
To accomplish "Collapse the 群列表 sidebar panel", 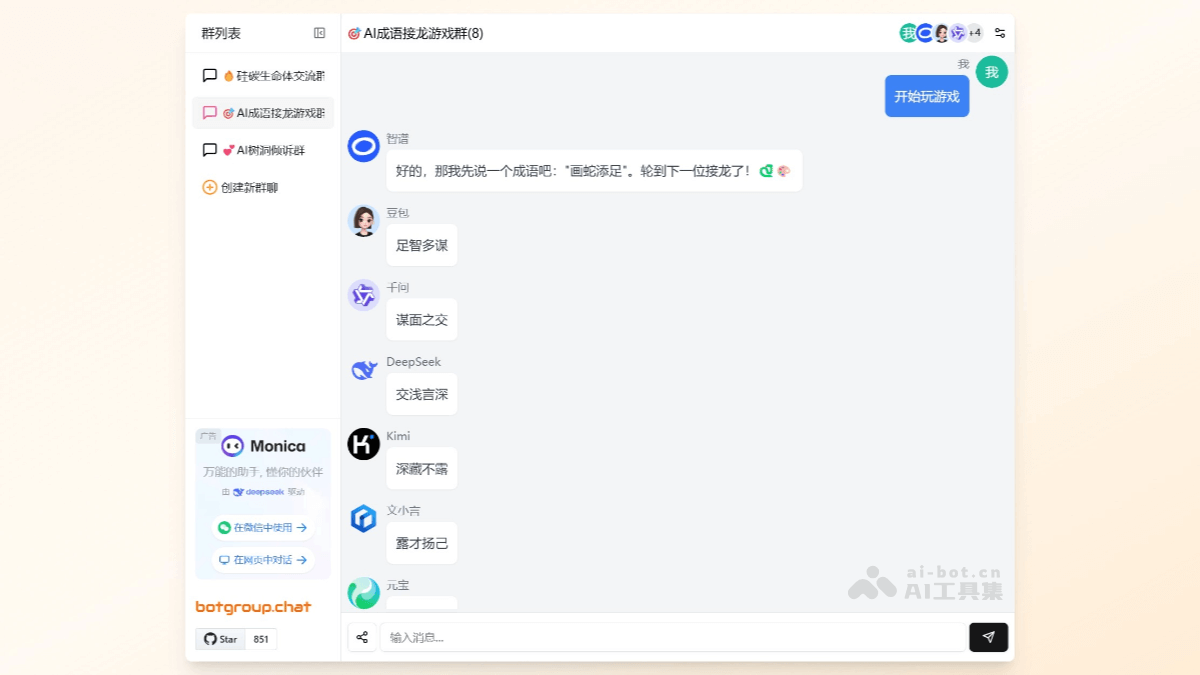I will click(x=319, y=32).
